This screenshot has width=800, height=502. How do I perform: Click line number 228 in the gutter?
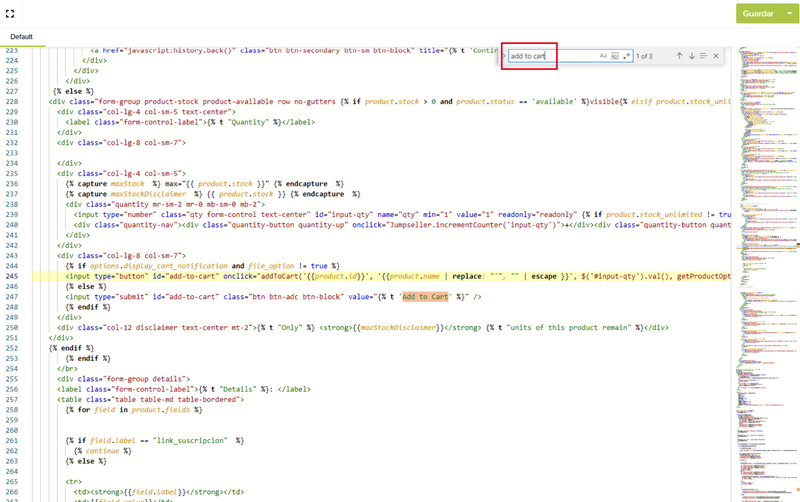coord(12,100)
